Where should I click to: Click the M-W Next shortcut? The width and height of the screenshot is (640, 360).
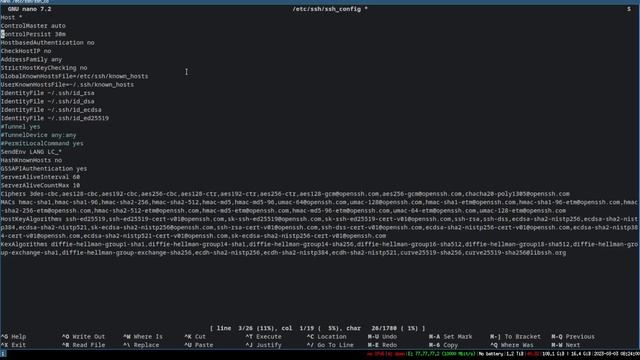566,345
